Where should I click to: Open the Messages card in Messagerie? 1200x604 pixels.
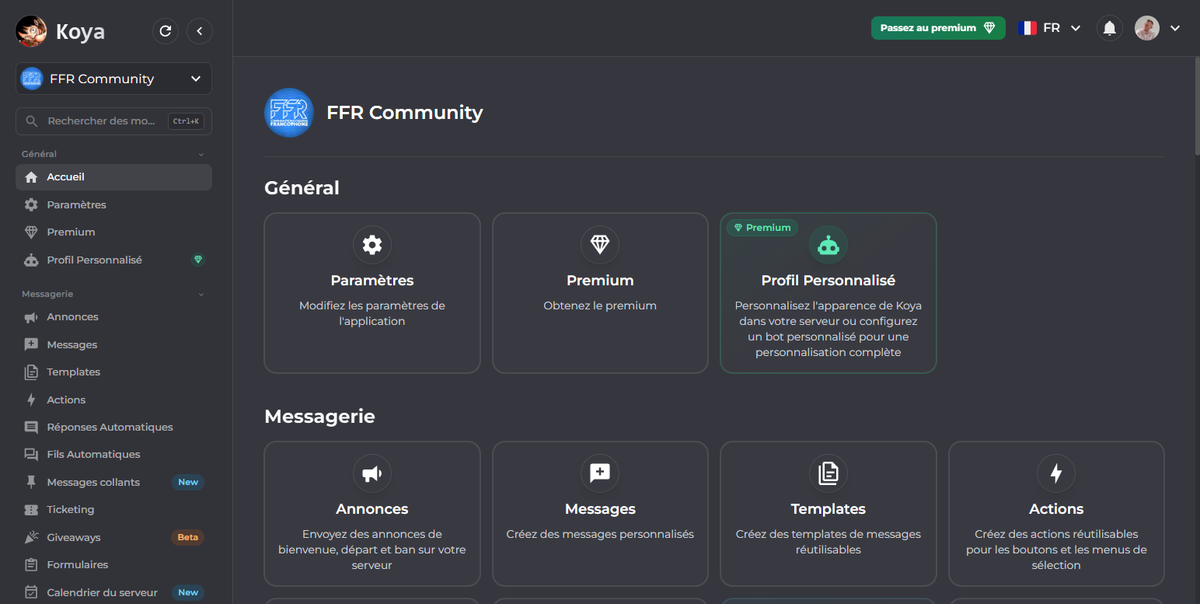tap(600, 514)
